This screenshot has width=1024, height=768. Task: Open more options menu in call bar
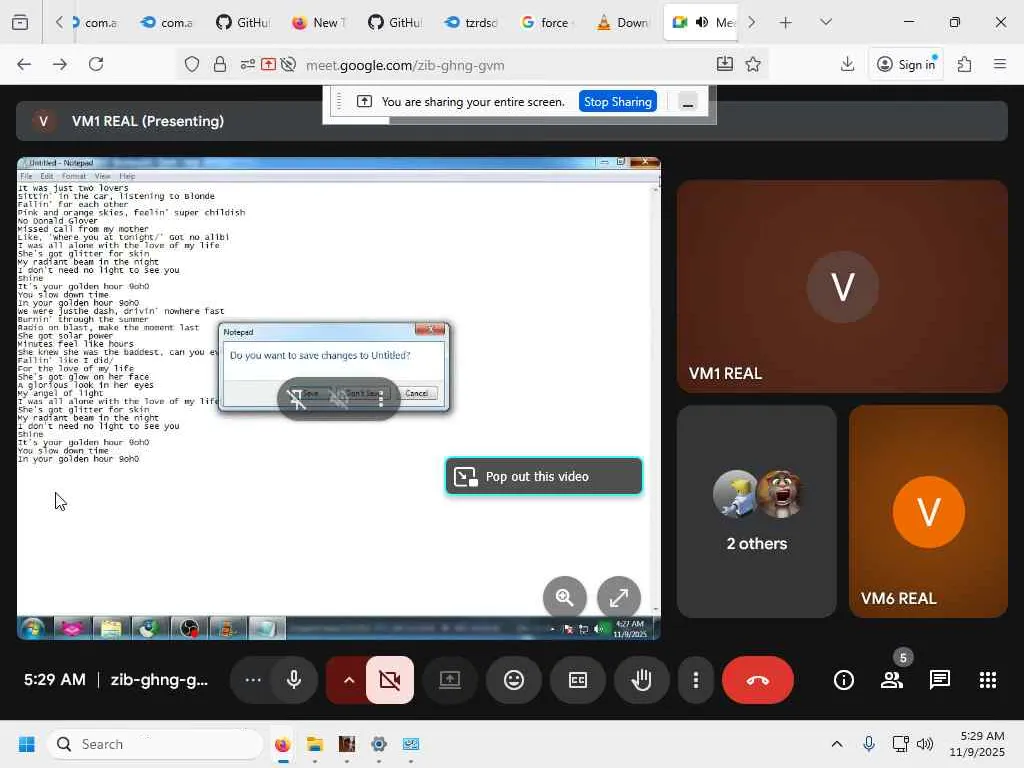696,680
